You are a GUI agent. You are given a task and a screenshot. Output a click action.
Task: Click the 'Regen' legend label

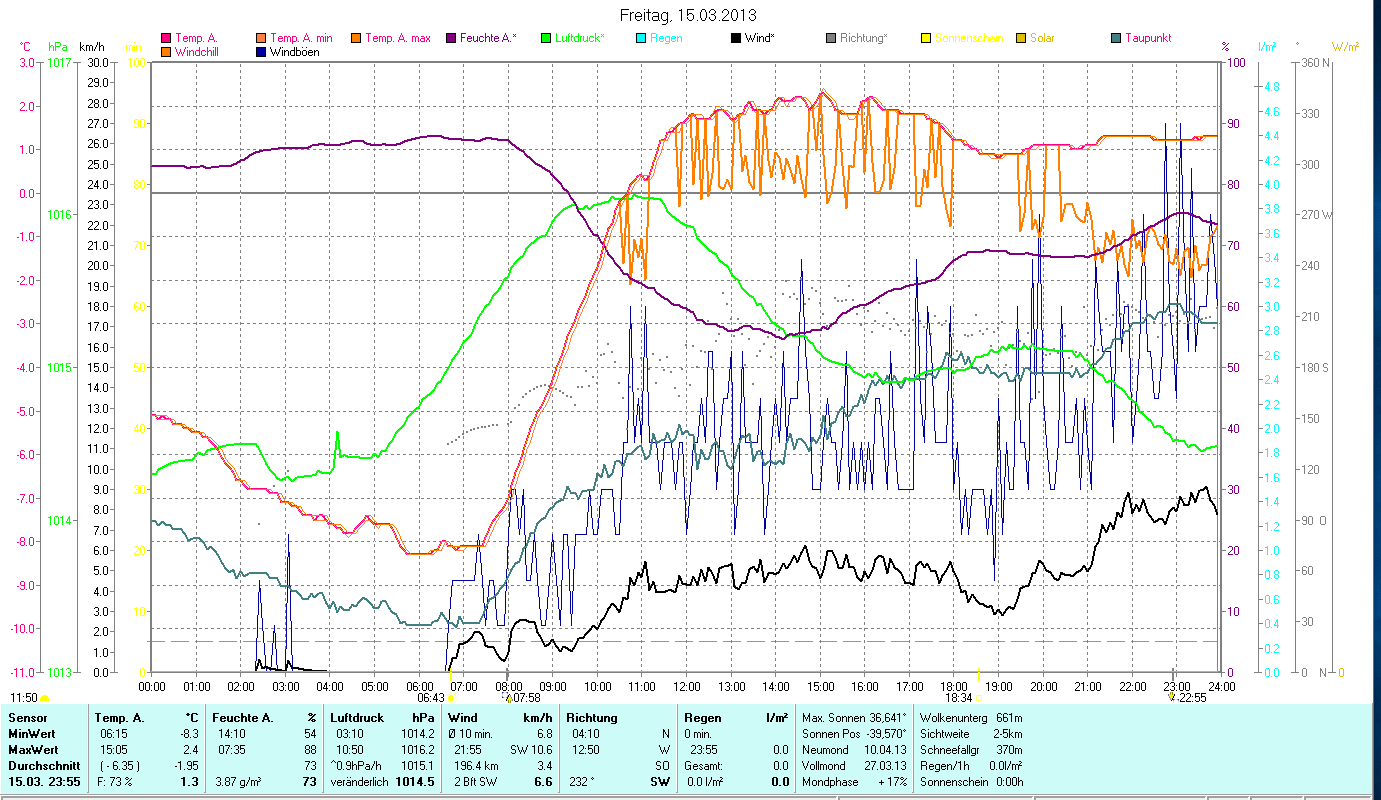click(665, 38)
